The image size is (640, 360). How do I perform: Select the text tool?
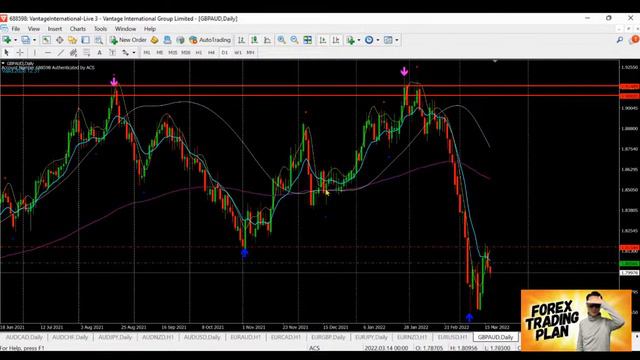pos(99,53)
